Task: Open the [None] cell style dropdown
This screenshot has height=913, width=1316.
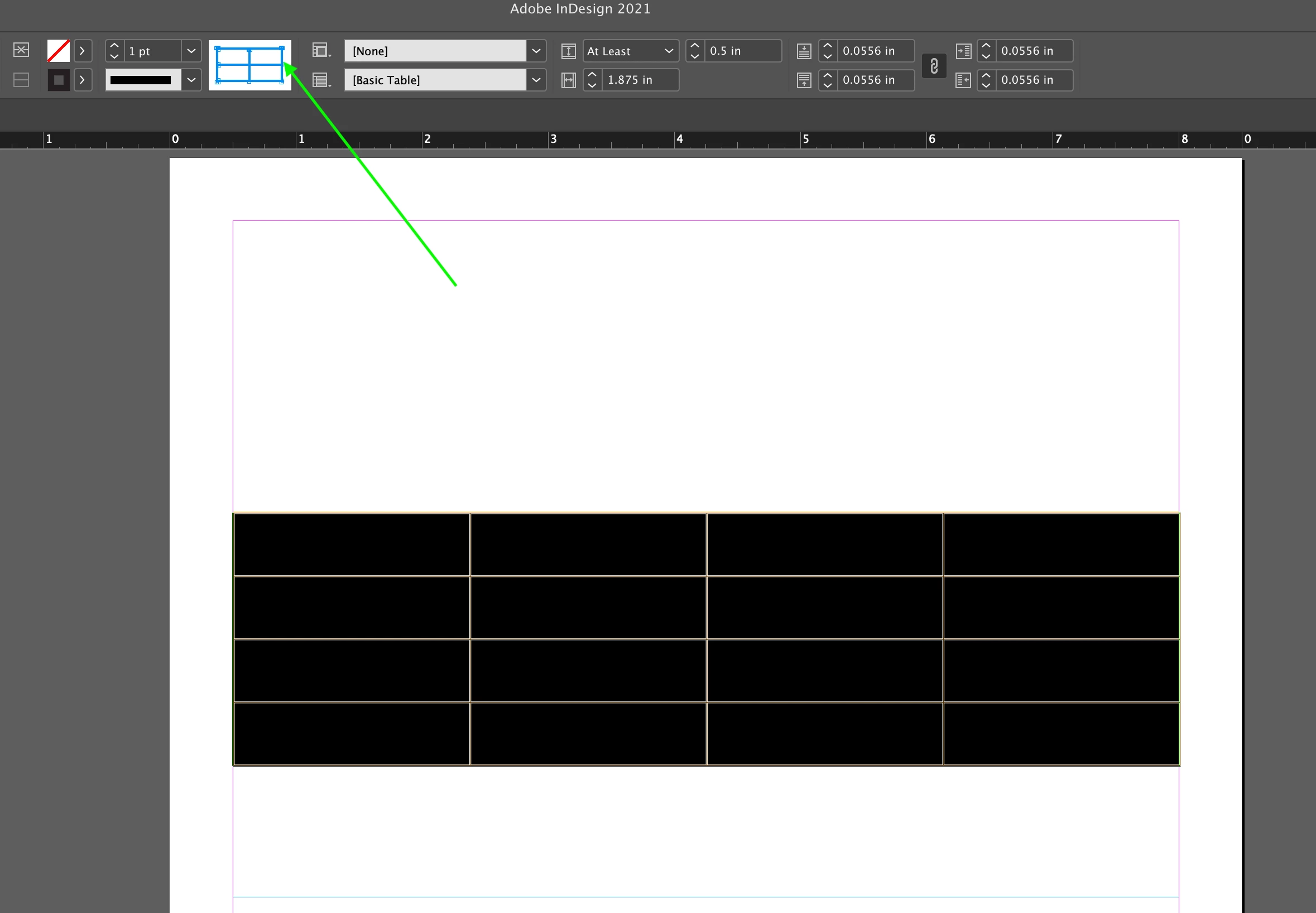Action: pos(536,51)
